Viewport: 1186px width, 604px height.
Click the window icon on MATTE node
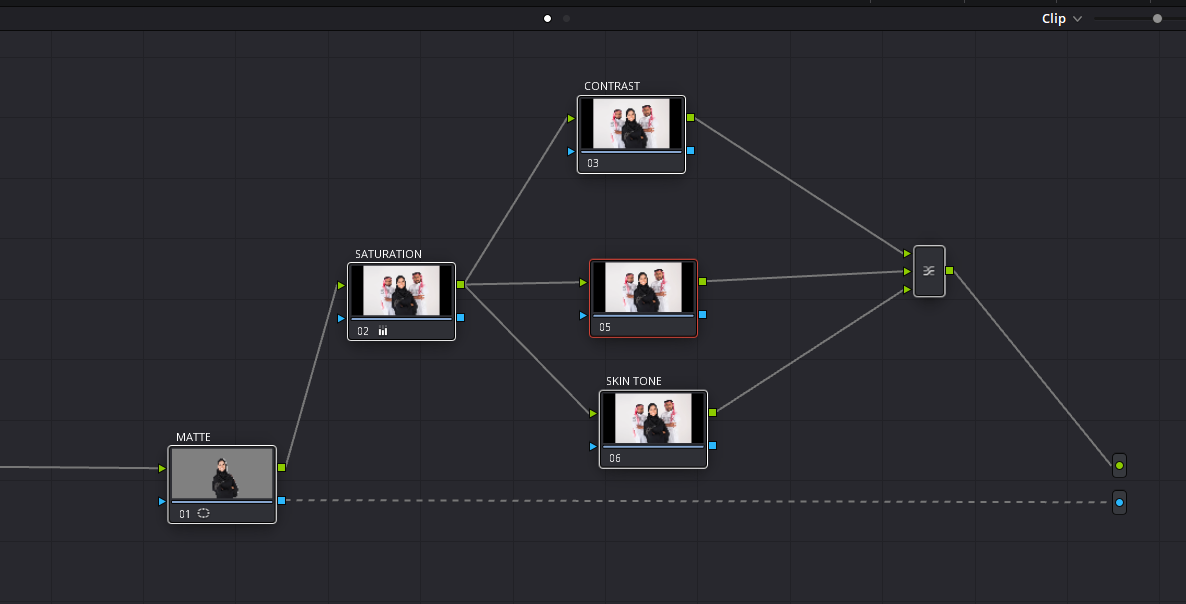(x=203, y=513)
